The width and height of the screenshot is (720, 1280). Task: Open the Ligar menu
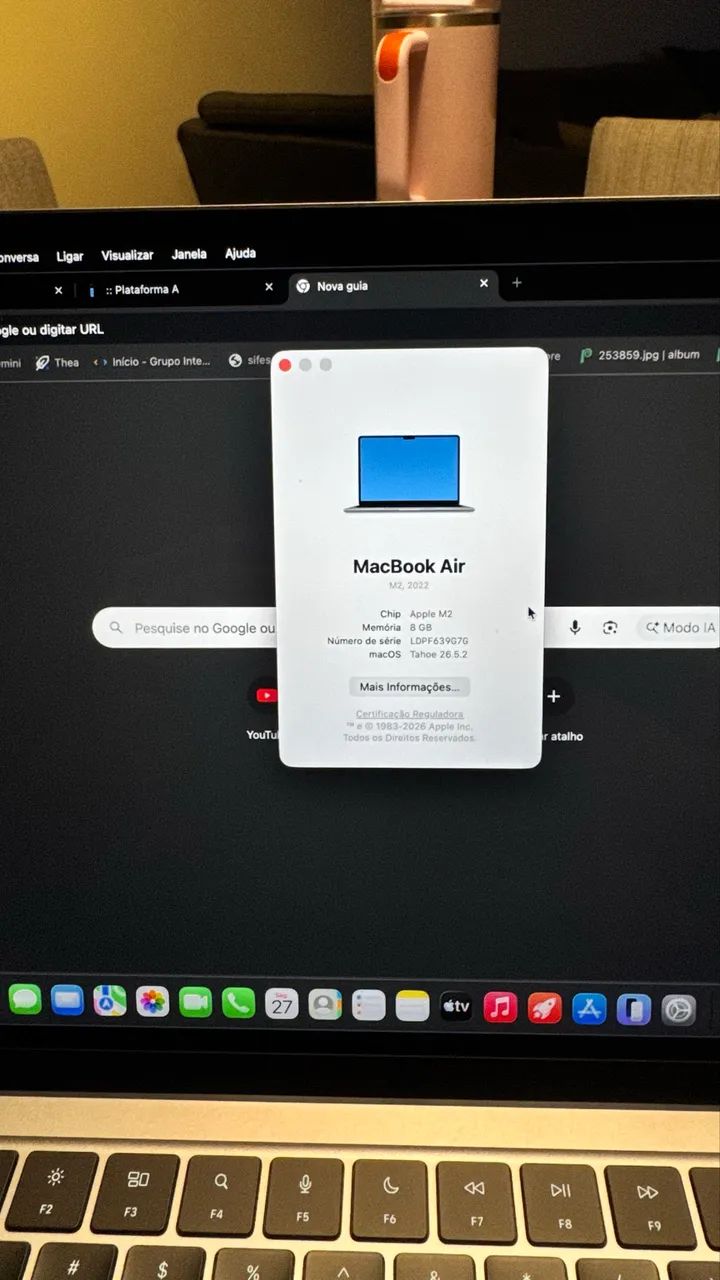[x=70, y=257]
